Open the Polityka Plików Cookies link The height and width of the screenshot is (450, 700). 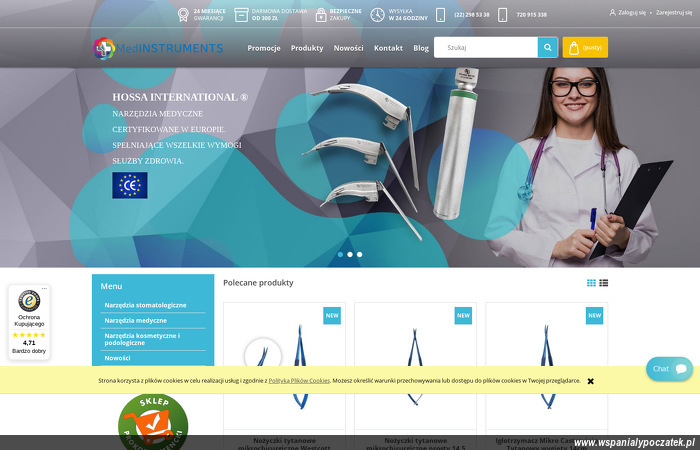pyautogui.click(x=299, y=381)
